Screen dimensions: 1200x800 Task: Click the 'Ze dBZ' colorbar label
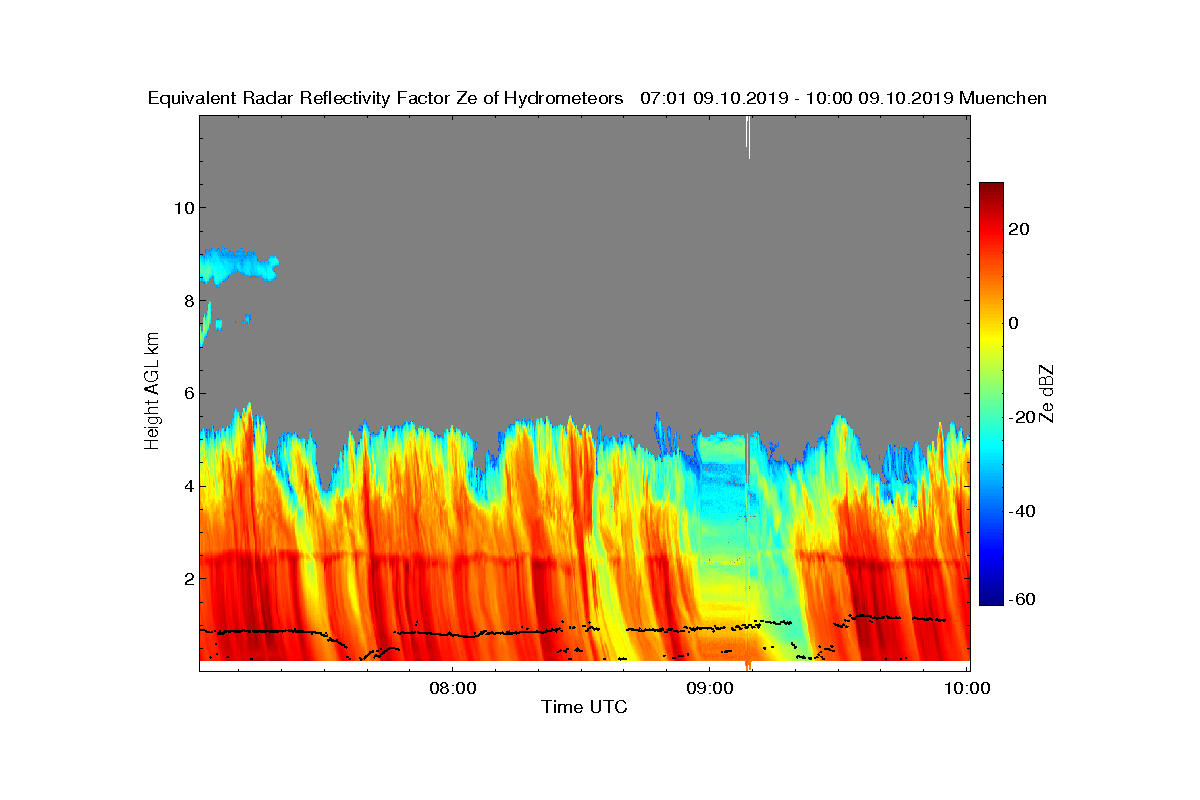pyautogui.click(x=1047, y=393)
